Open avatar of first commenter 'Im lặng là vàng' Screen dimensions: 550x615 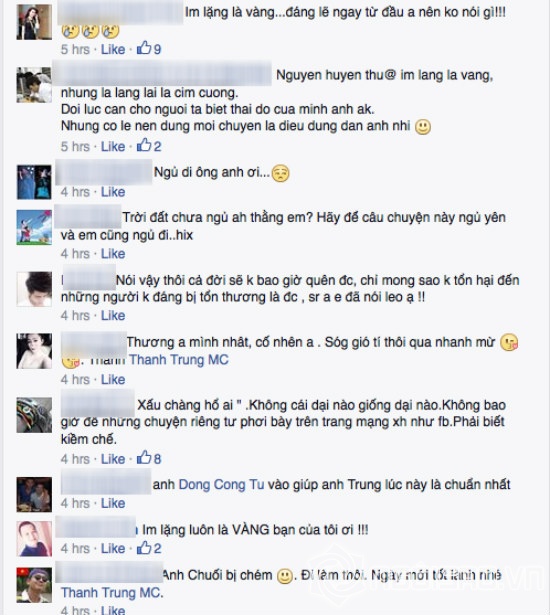34,22
